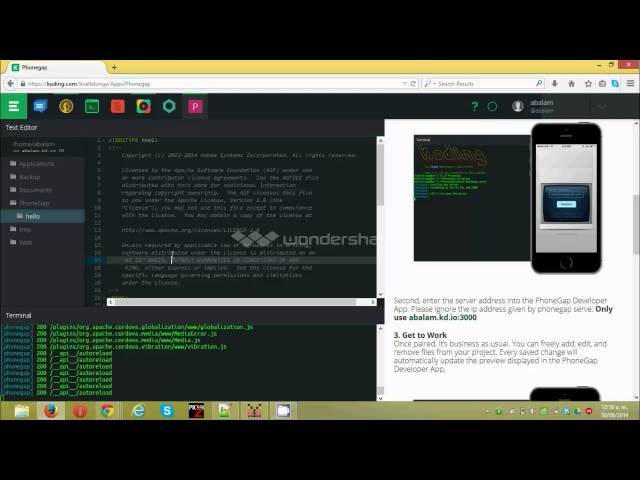Image resolution: width=640 pixels, height=480 pixels.
Task: Click the abalam.kd.io:3000 server address
Action: point(442,318)
